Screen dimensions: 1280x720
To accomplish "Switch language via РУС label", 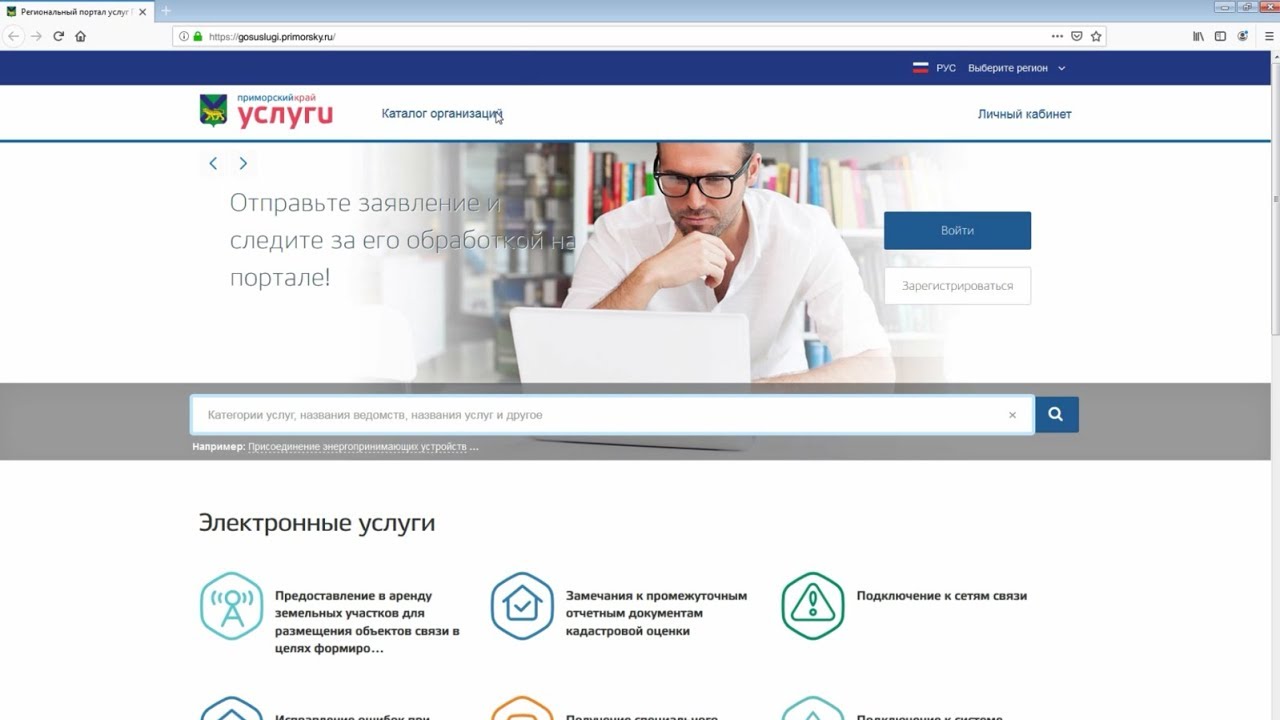I will pyautogui.click(x=946, y=68).
